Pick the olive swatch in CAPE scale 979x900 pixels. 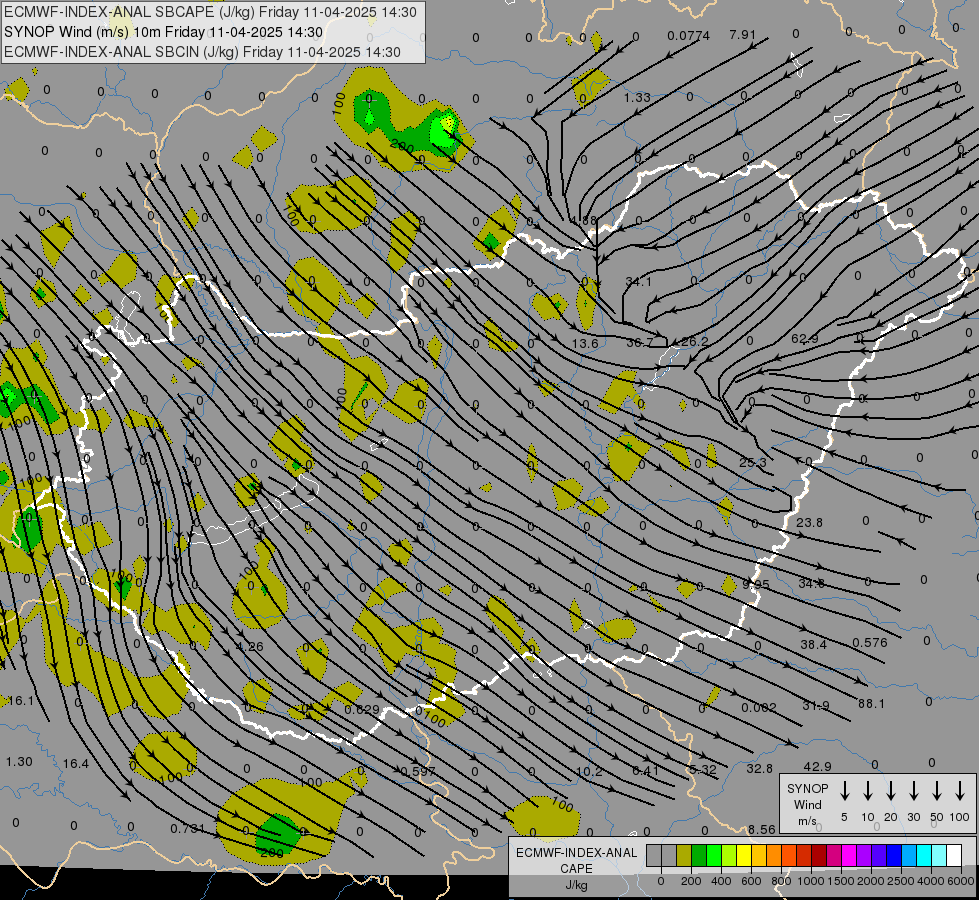click(x=684, y=855)
